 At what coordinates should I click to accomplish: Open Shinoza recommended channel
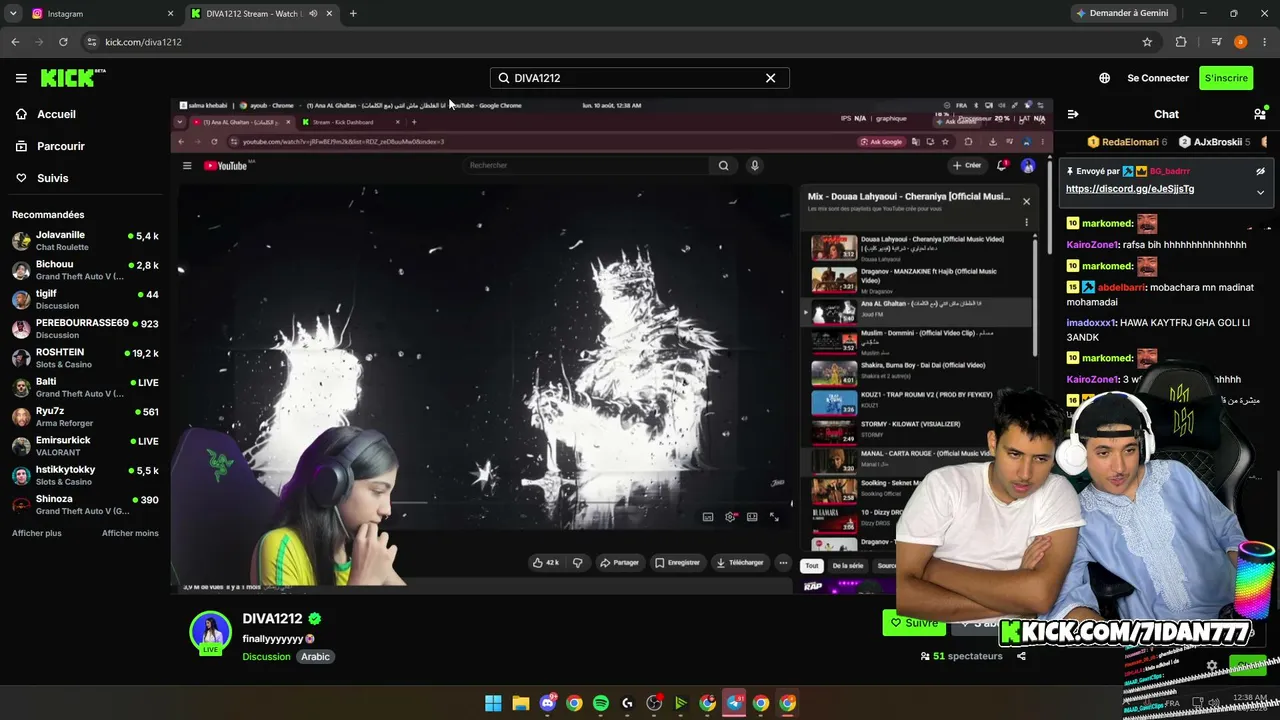85,504
